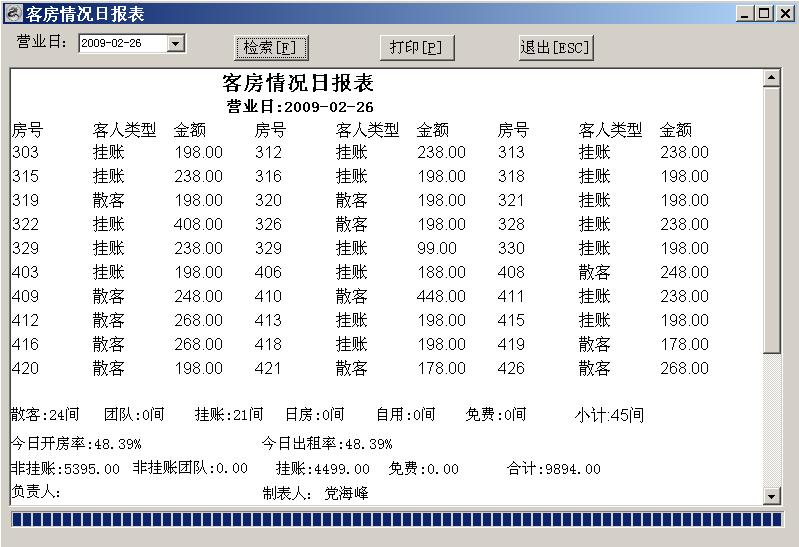Click the 今日开房率:48.39% occupancy text
Screen dimensions: 799x547
point(76,443)
